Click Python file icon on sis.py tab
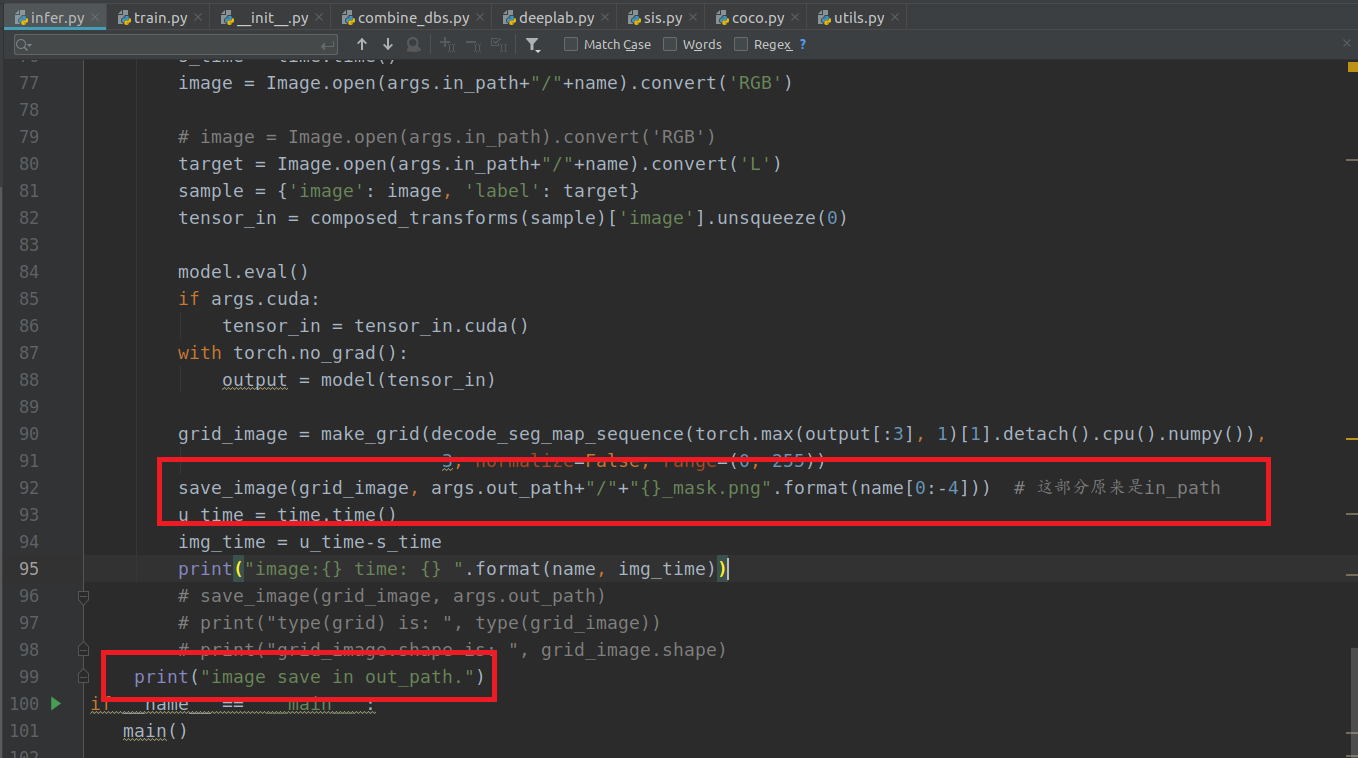This screenshot has width=1358, height=758. (x=634, y=18)
